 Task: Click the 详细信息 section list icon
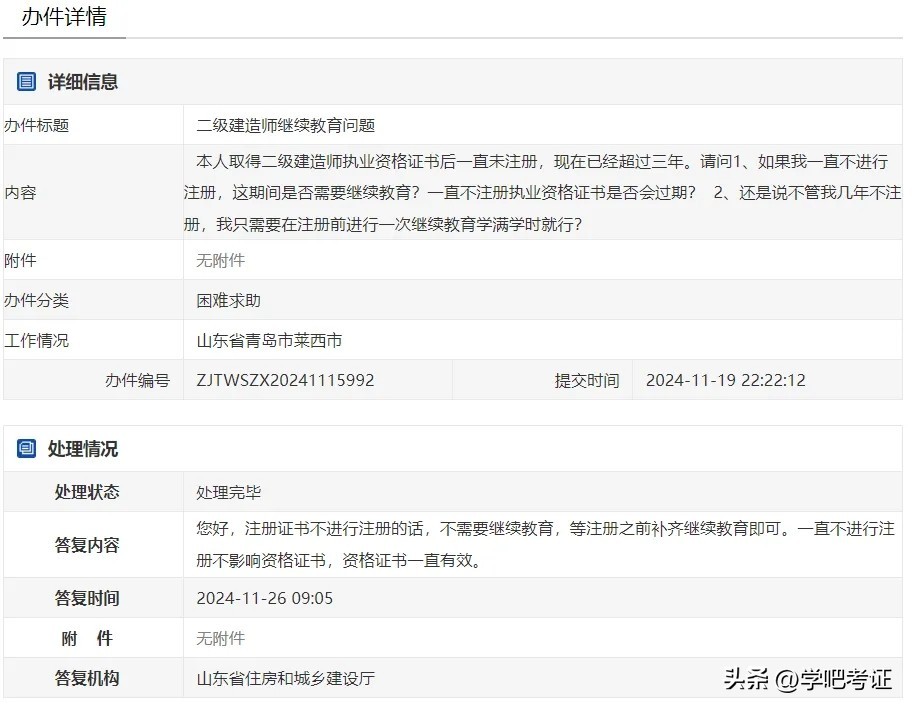[x=27, y=82]
